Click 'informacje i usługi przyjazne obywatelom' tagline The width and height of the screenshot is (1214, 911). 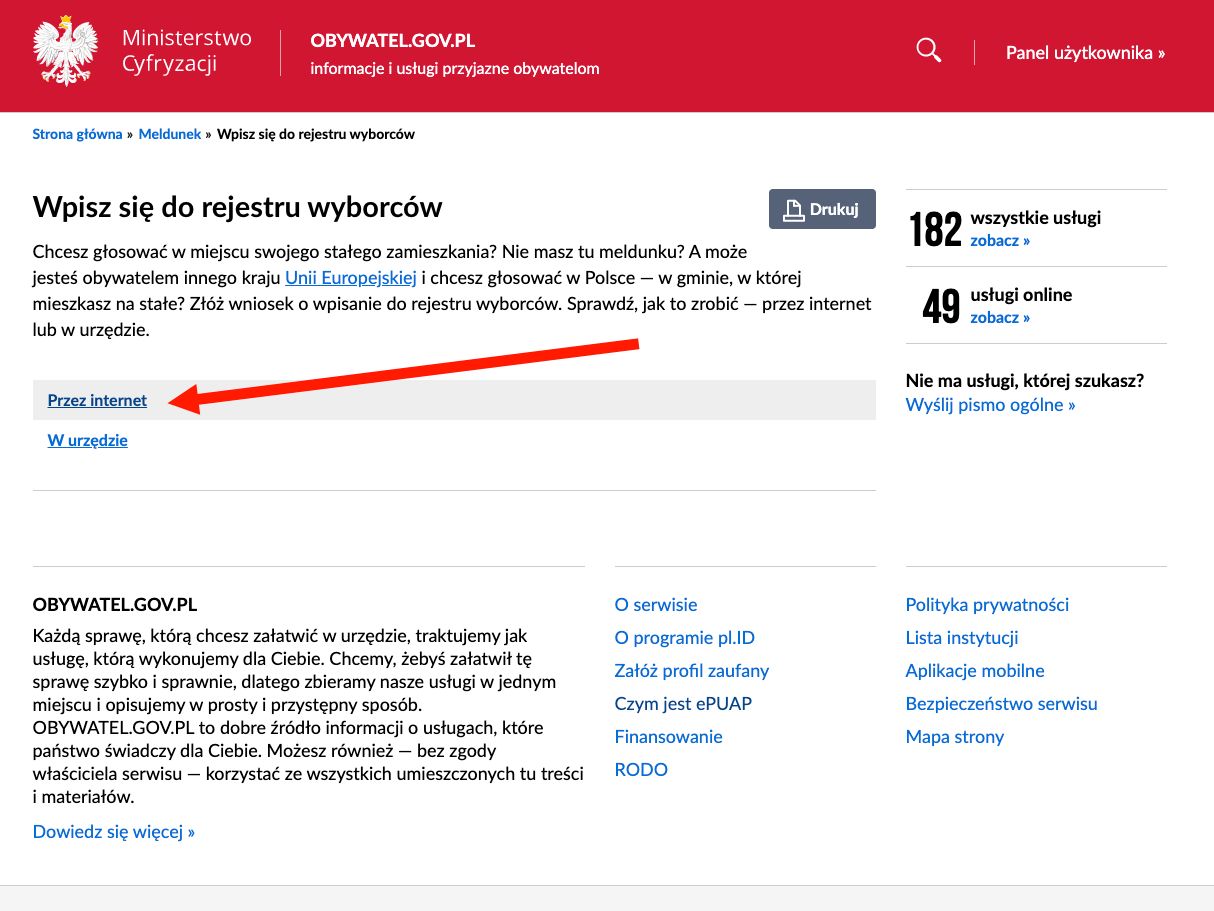point(455,69)
